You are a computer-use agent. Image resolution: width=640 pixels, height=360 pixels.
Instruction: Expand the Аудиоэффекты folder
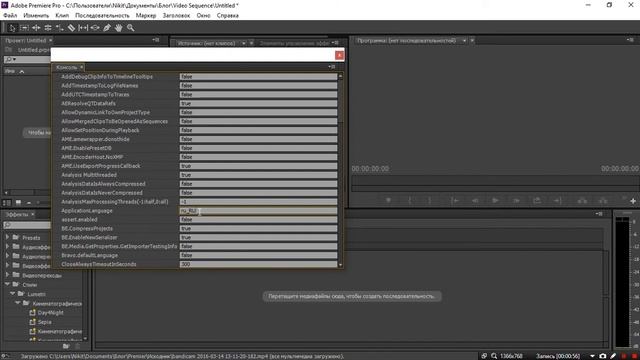(7, 247)
